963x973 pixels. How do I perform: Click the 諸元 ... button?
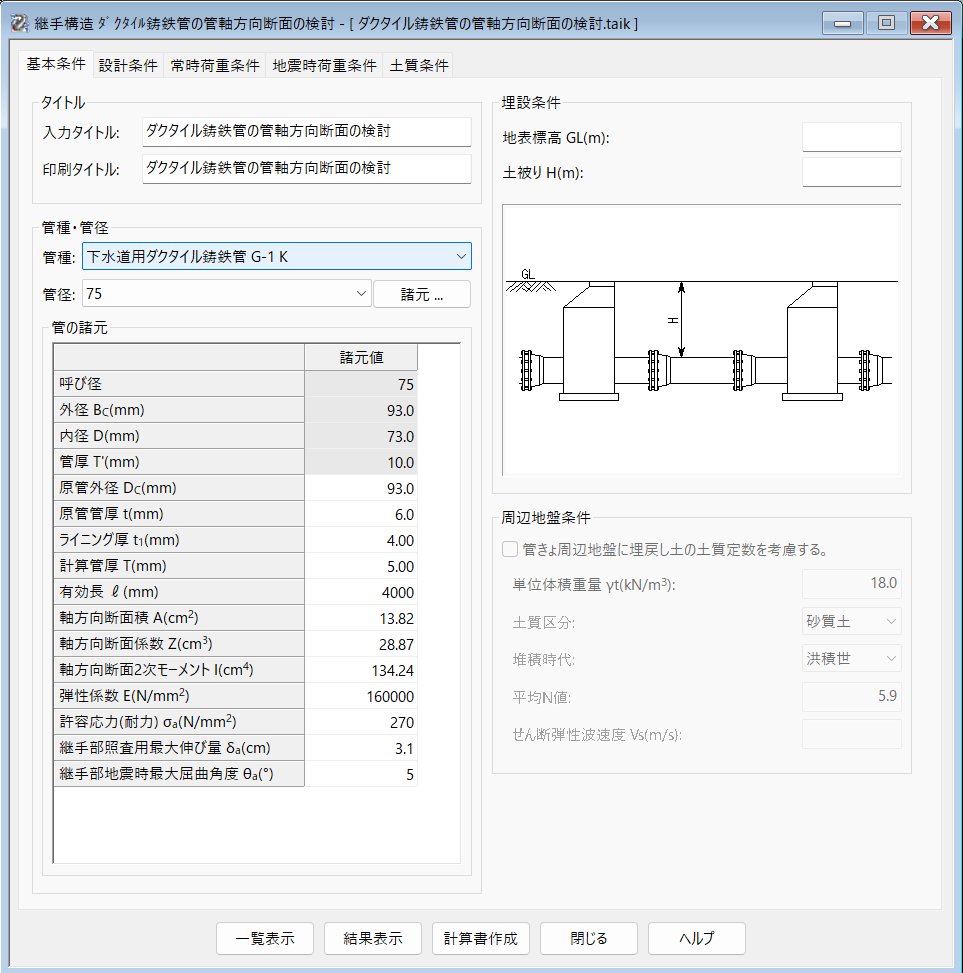421,294
